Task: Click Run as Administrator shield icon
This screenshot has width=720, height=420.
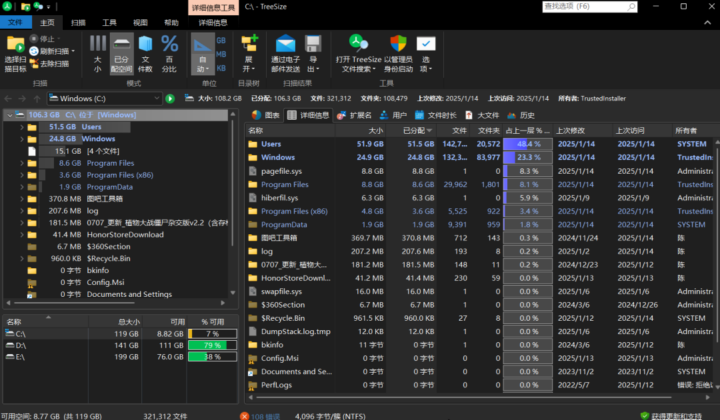Action: coord(398,44)
